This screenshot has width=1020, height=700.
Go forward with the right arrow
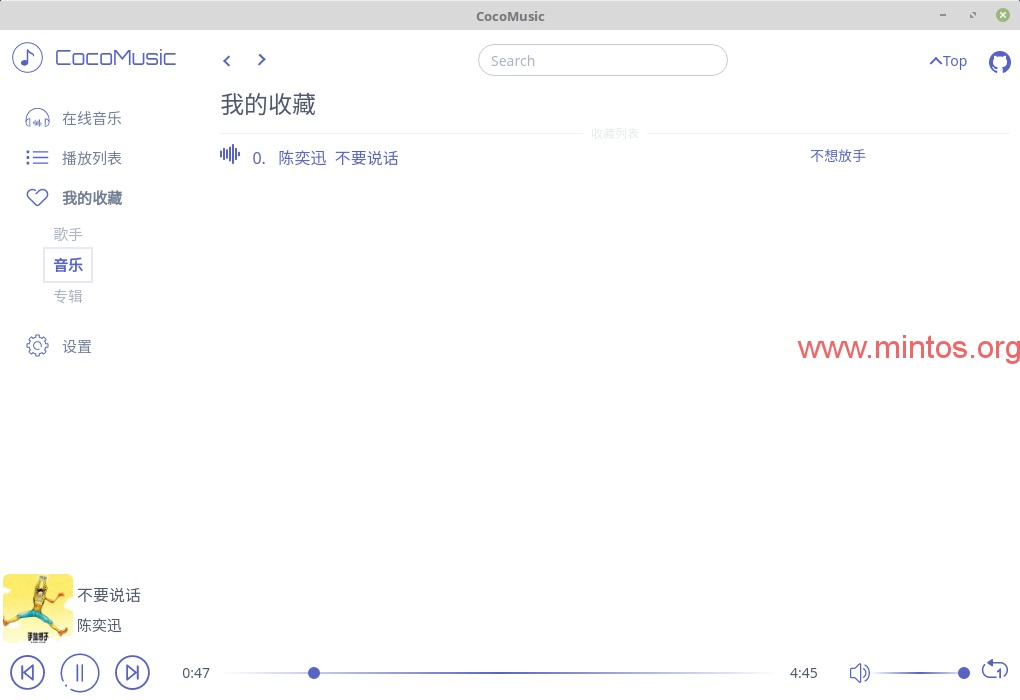[x=262, y=60]
